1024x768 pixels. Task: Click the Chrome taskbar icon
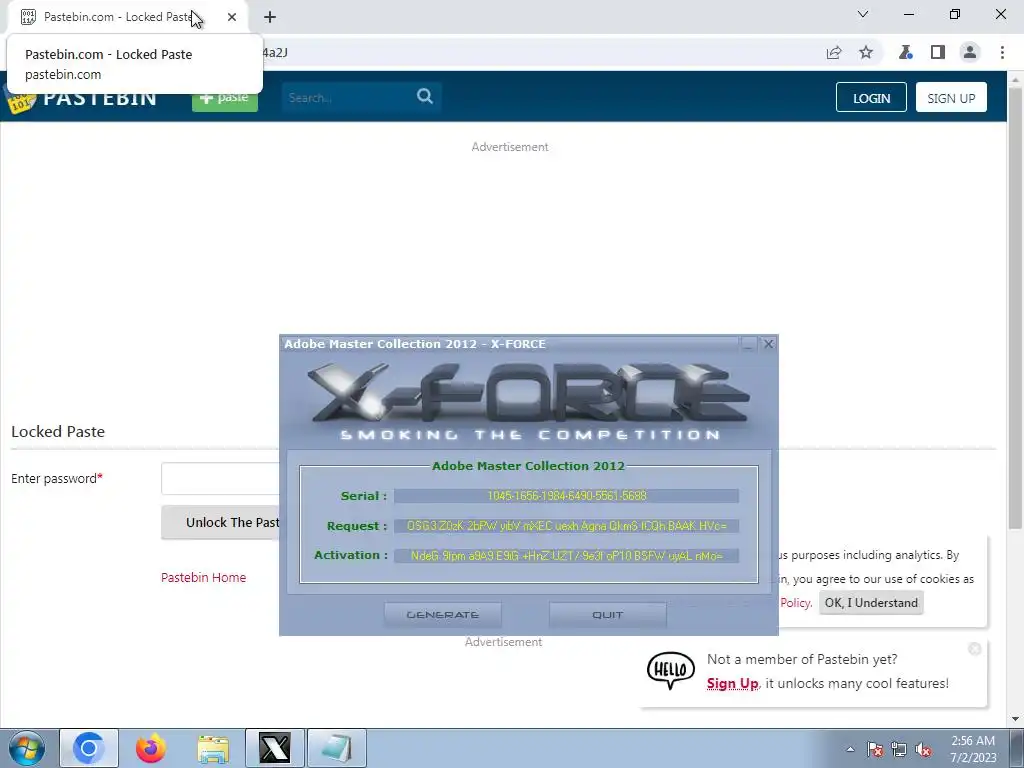click(x=89, y=748)
